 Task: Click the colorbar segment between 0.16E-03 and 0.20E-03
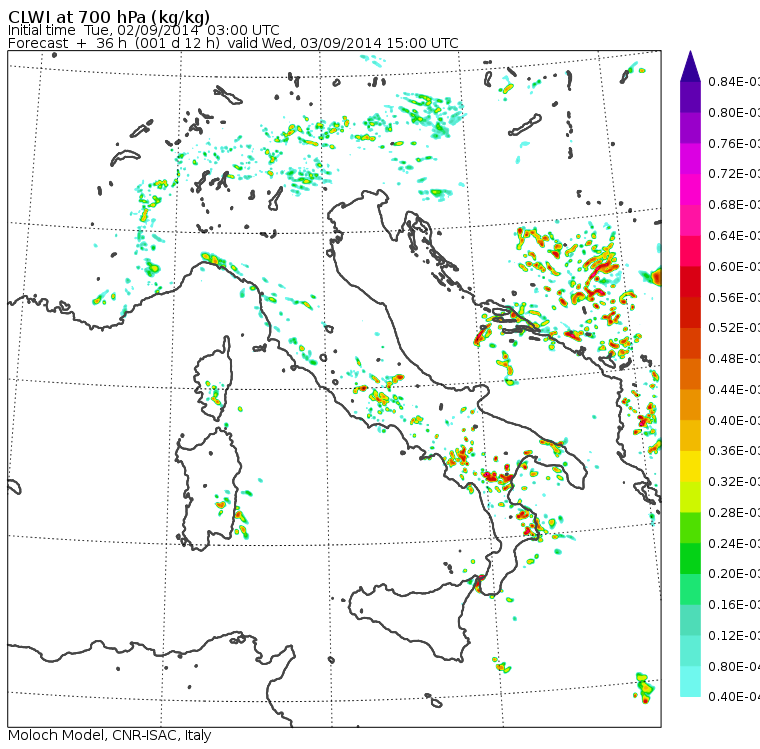click(690, 590)
